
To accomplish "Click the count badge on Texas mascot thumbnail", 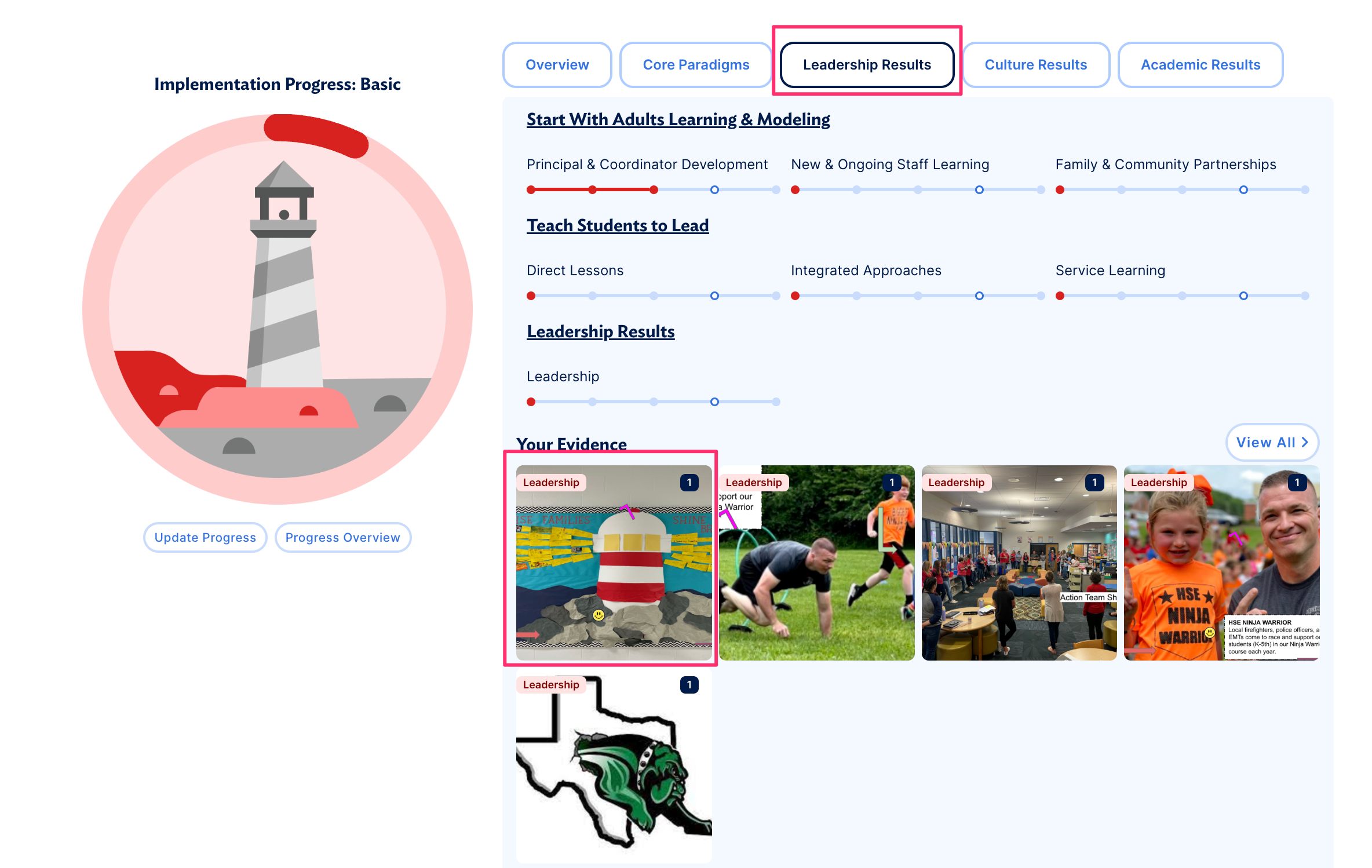I will (x=689, y=685).
